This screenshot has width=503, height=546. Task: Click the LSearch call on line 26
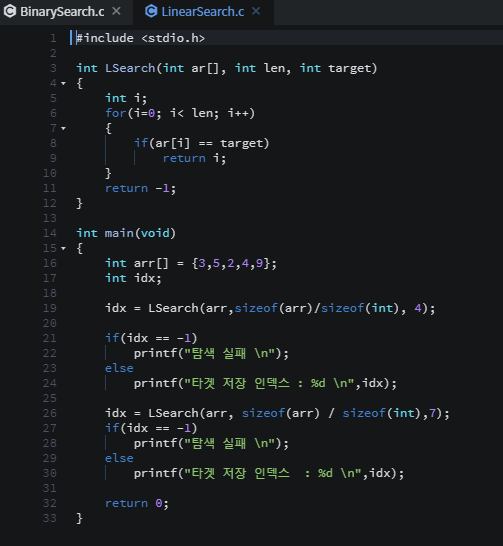[x=299, y=413]
